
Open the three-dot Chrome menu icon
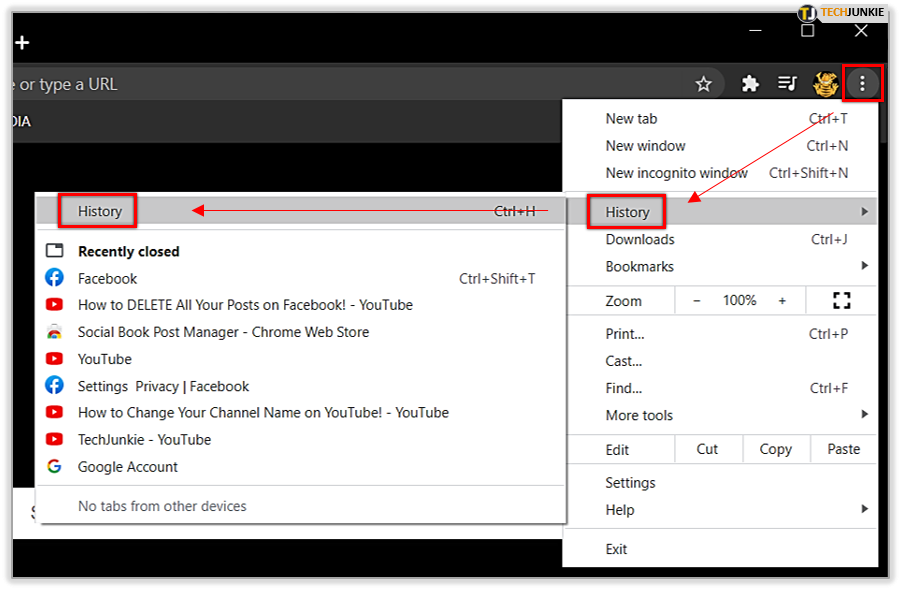862,84
